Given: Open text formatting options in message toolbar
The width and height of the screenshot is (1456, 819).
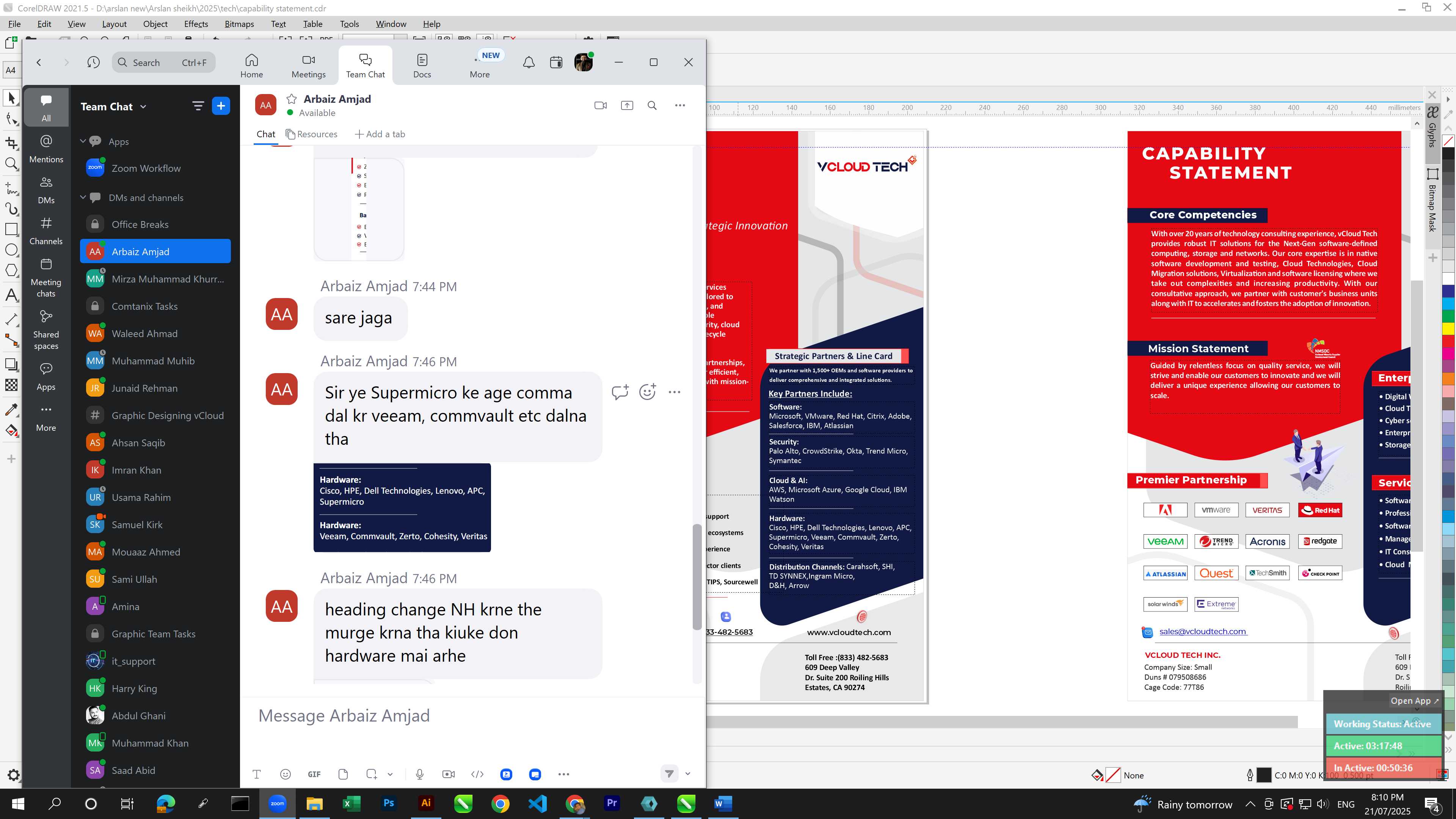Looking at the screenshot, I should [x=257, y=774].
